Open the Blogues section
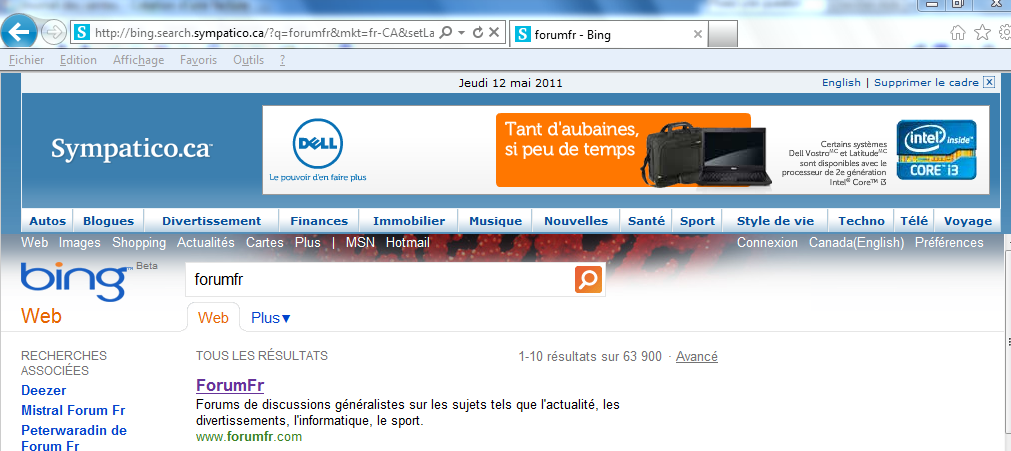Screen dimensions: 1011x451 108,221
